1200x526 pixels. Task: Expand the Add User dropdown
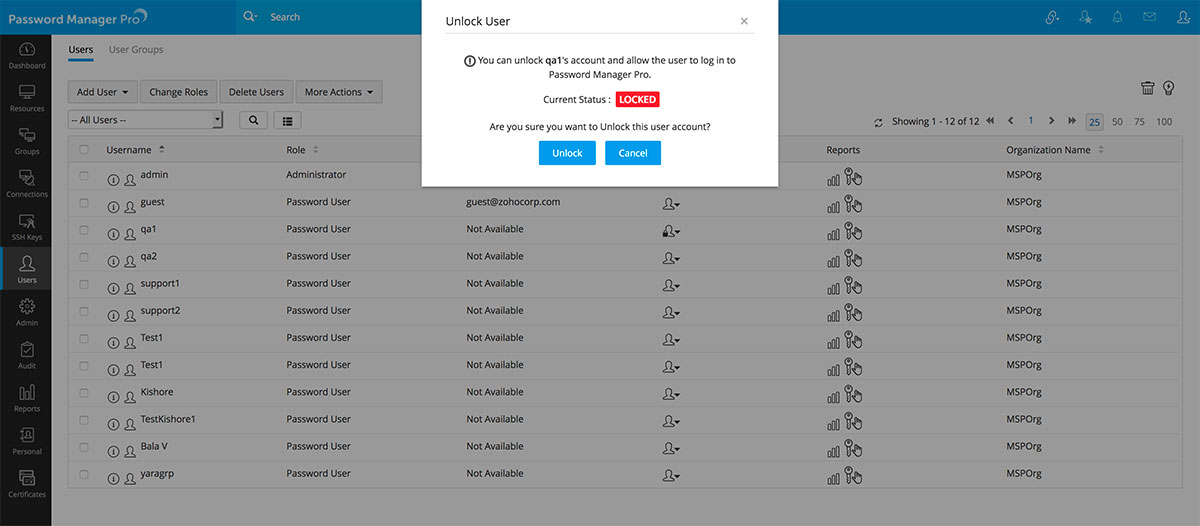(103, 92)
